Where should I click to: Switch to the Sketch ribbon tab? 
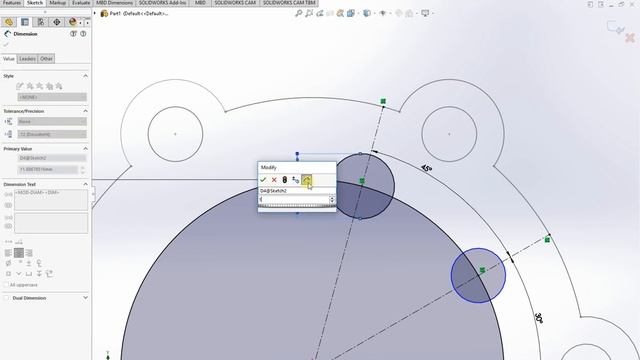point(35,3)
